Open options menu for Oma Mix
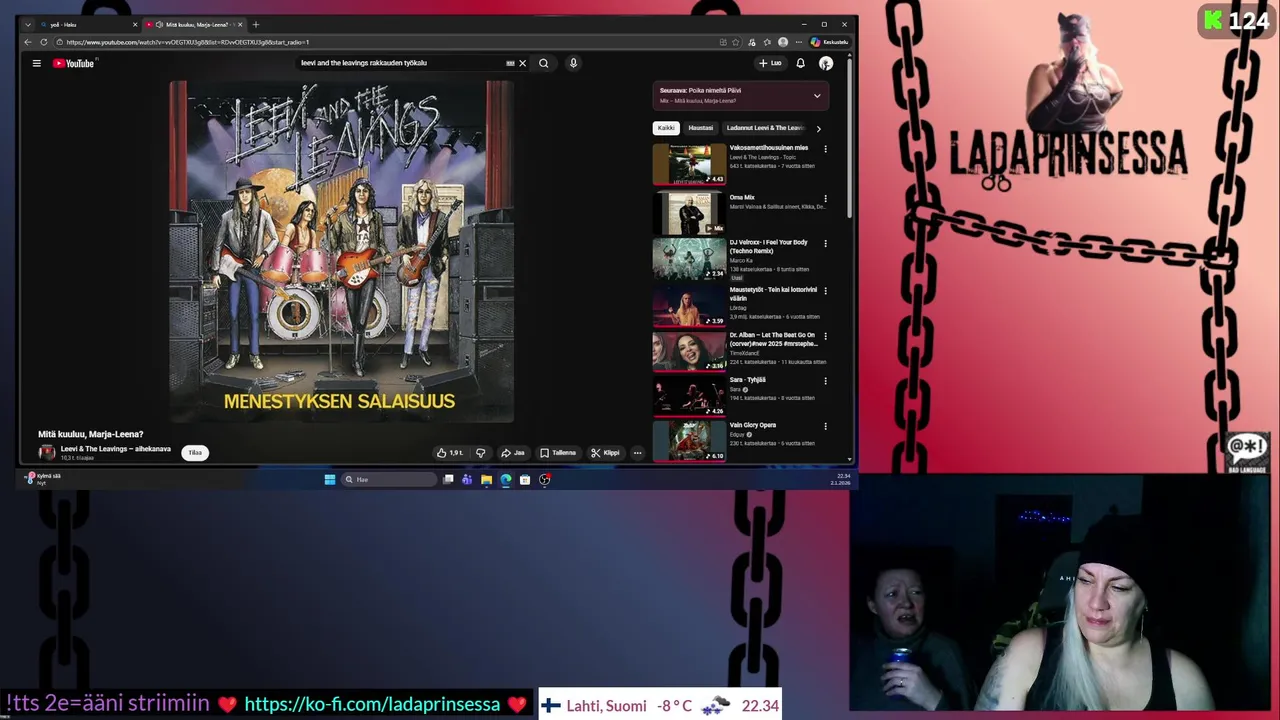 point(825,199)
